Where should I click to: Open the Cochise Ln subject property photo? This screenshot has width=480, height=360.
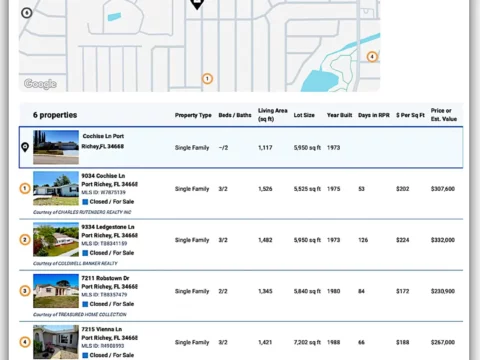pyautogui.click(x=56, y=147)
